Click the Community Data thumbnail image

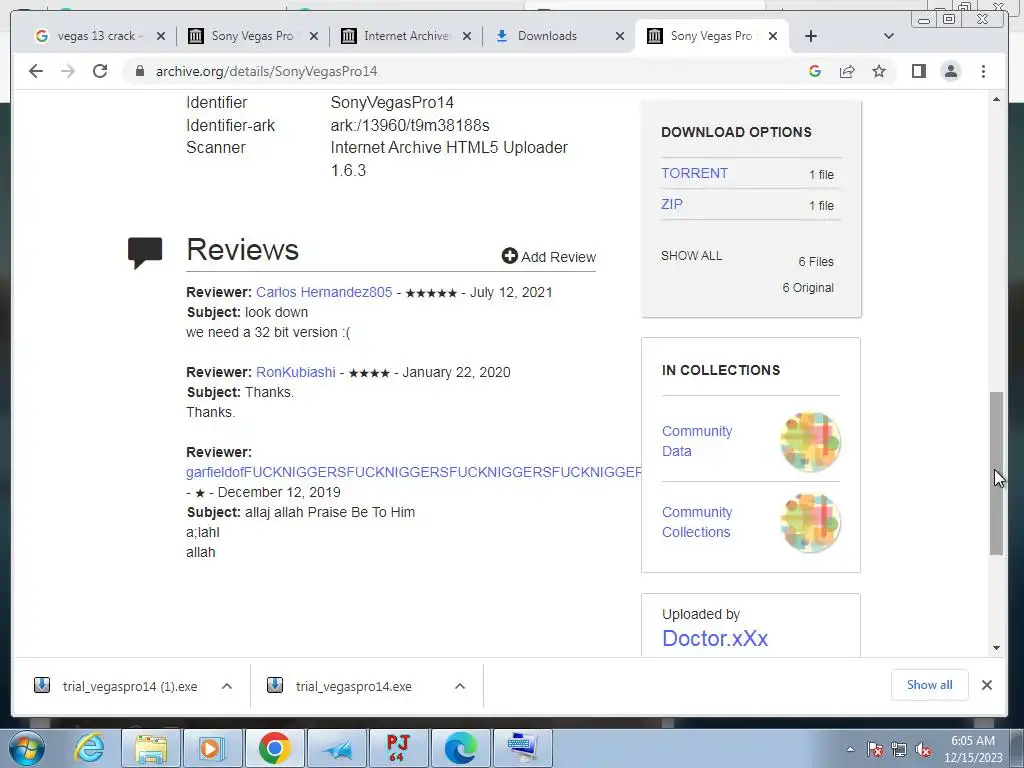(x=810, y=441)
